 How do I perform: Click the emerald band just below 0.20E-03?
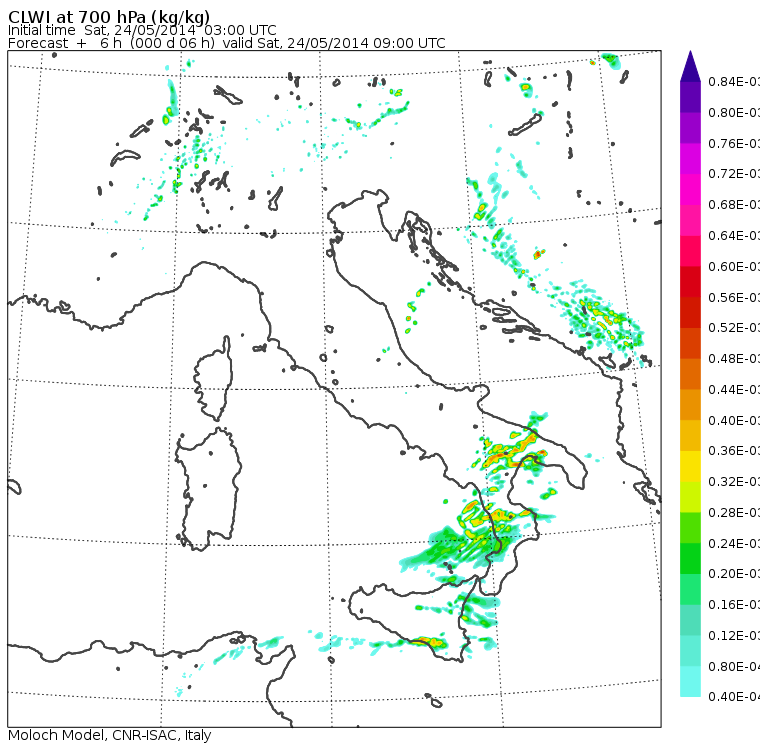point(690,590)
